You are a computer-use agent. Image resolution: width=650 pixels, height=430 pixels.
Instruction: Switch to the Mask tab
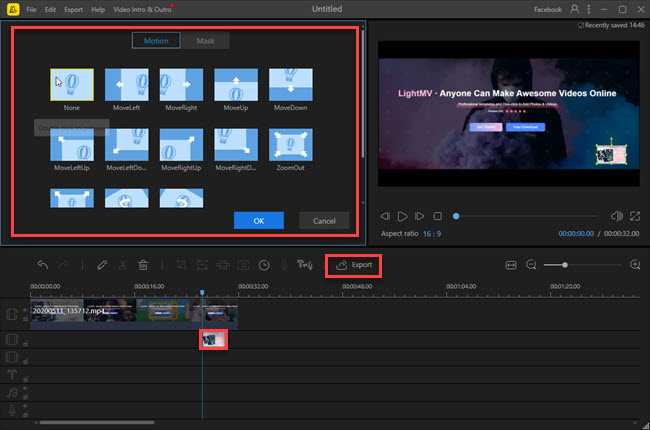(x=205, y=41)
